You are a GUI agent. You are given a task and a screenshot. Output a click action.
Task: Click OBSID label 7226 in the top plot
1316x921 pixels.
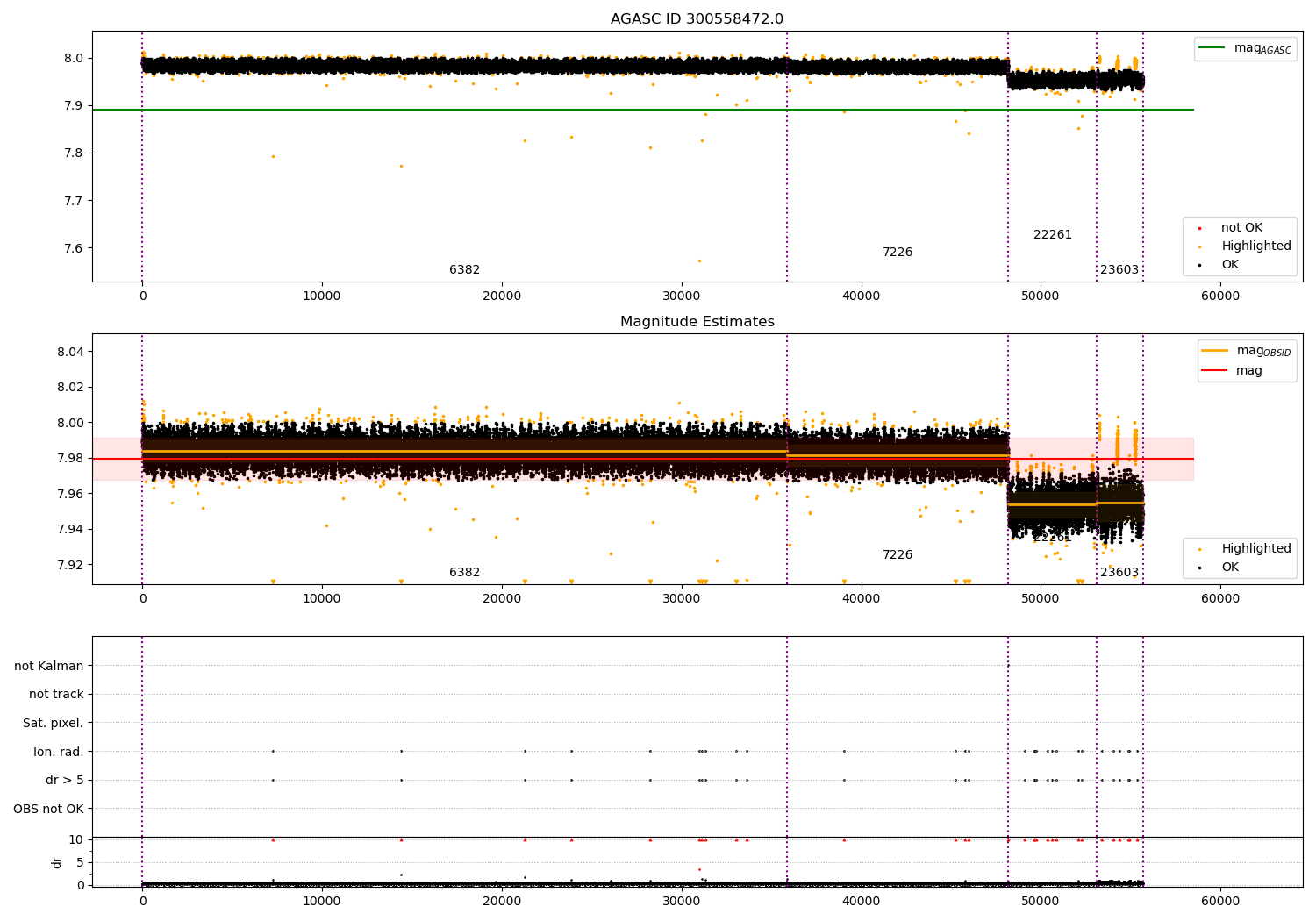[897, 253]
